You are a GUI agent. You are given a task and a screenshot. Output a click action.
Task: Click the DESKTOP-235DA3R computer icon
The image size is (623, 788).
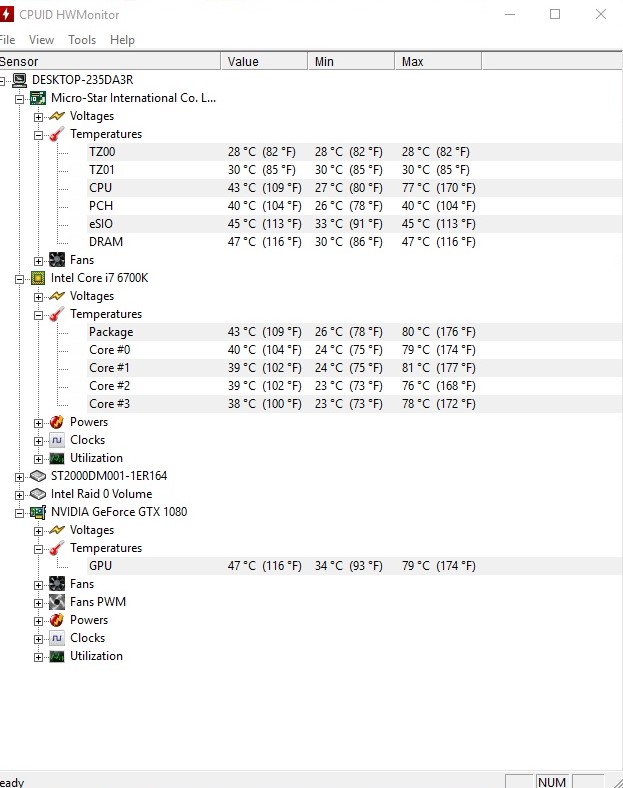pos(19,80)
